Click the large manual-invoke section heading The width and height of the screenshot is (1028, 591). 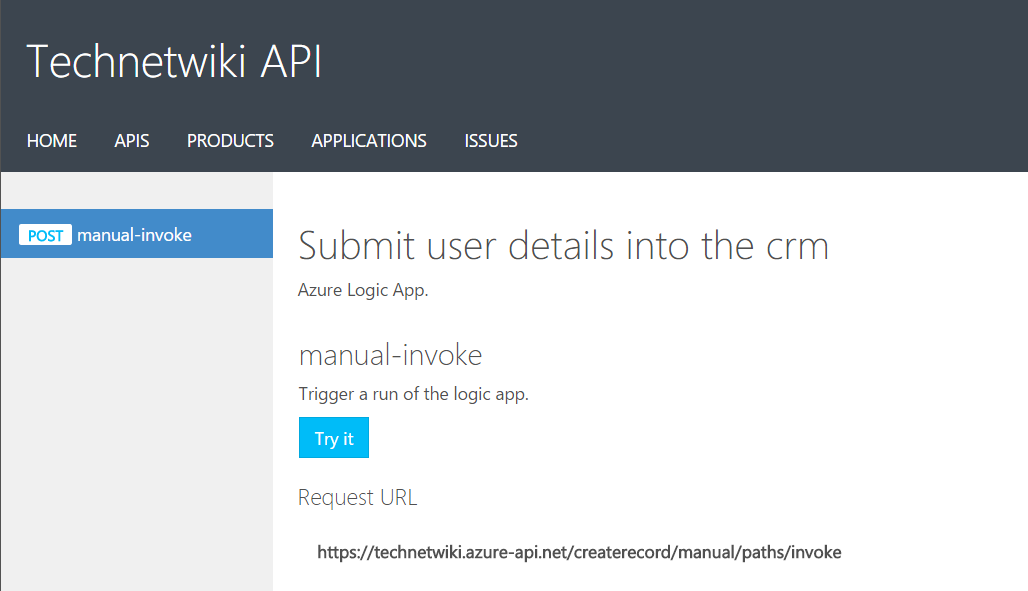[390, 355]
